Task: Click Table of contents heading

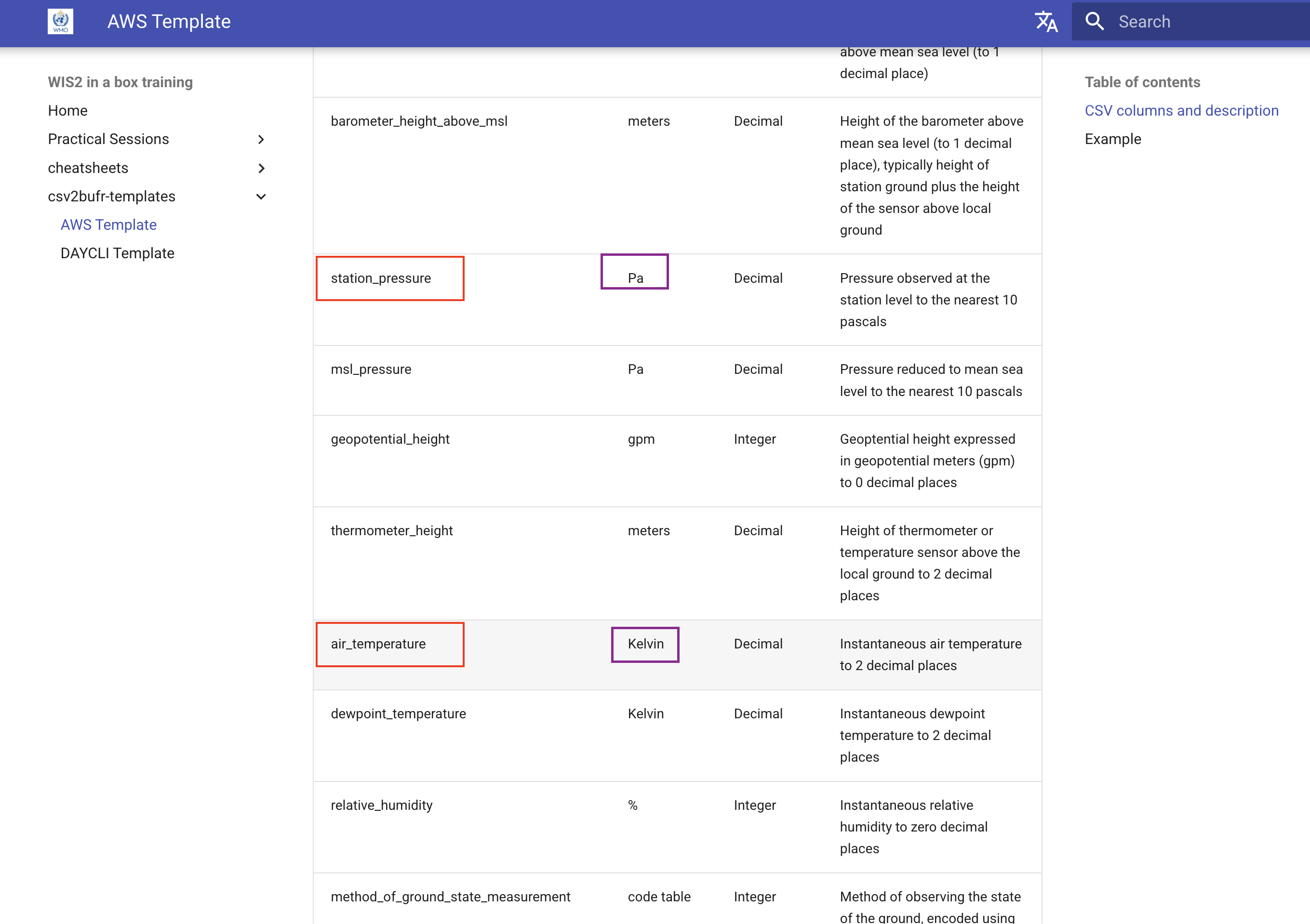Action: click(1142, 82)
